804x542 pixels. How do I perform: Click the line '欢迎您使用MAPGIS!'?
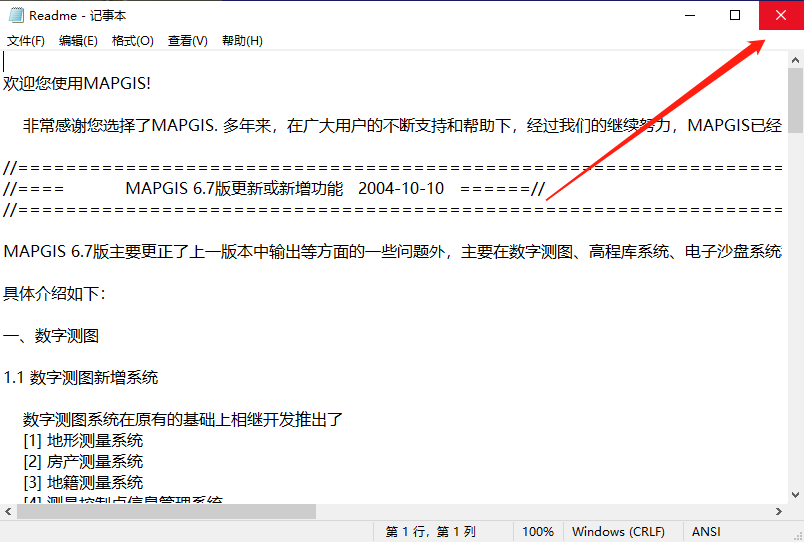pos(77,83)
